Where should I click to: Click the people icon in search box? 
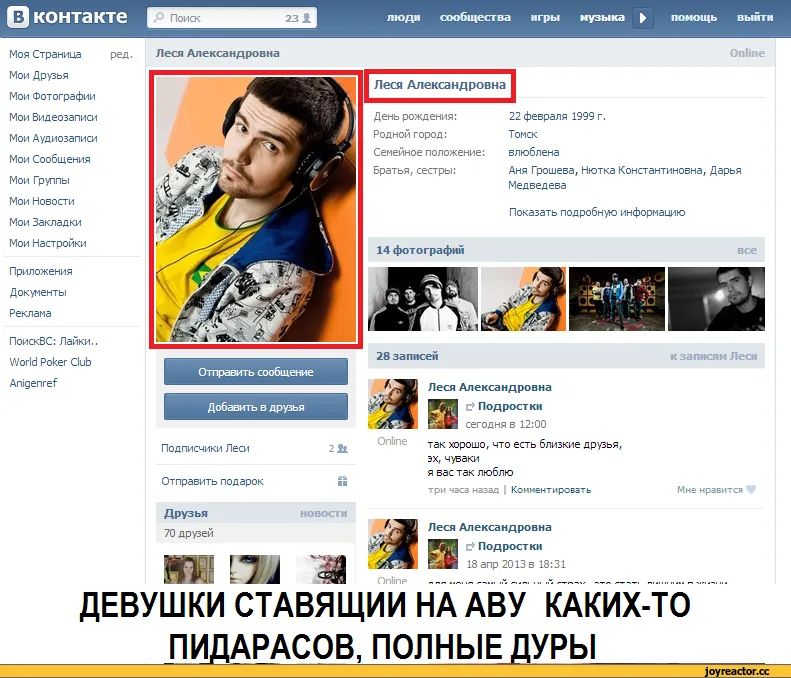[x=306, y=18]
